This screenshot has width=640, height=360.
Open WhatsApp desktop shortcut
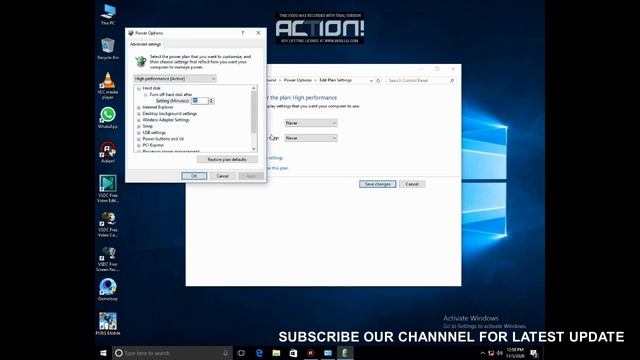tap(108, 118)
